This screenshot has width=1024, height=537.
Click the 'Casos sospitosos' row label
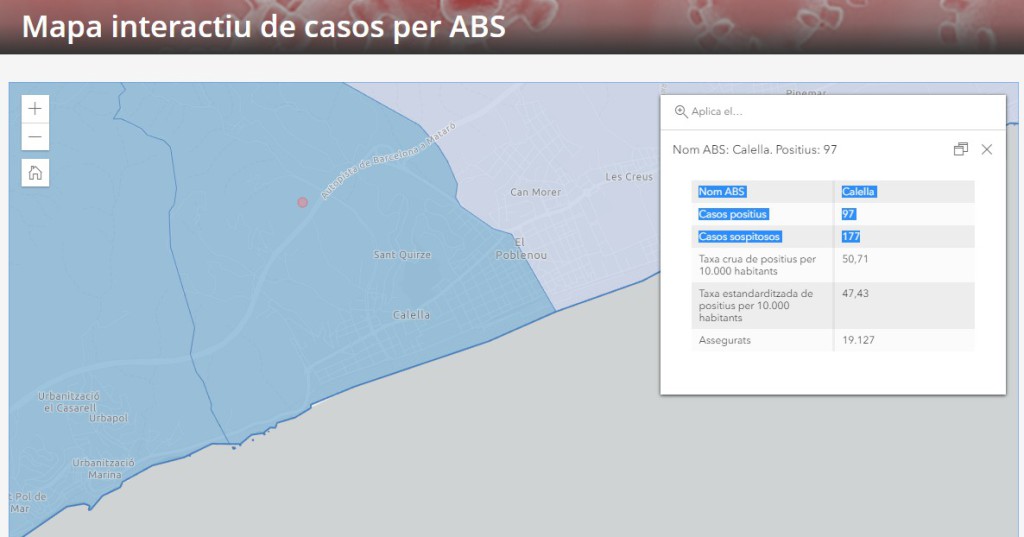click(739, 237)
